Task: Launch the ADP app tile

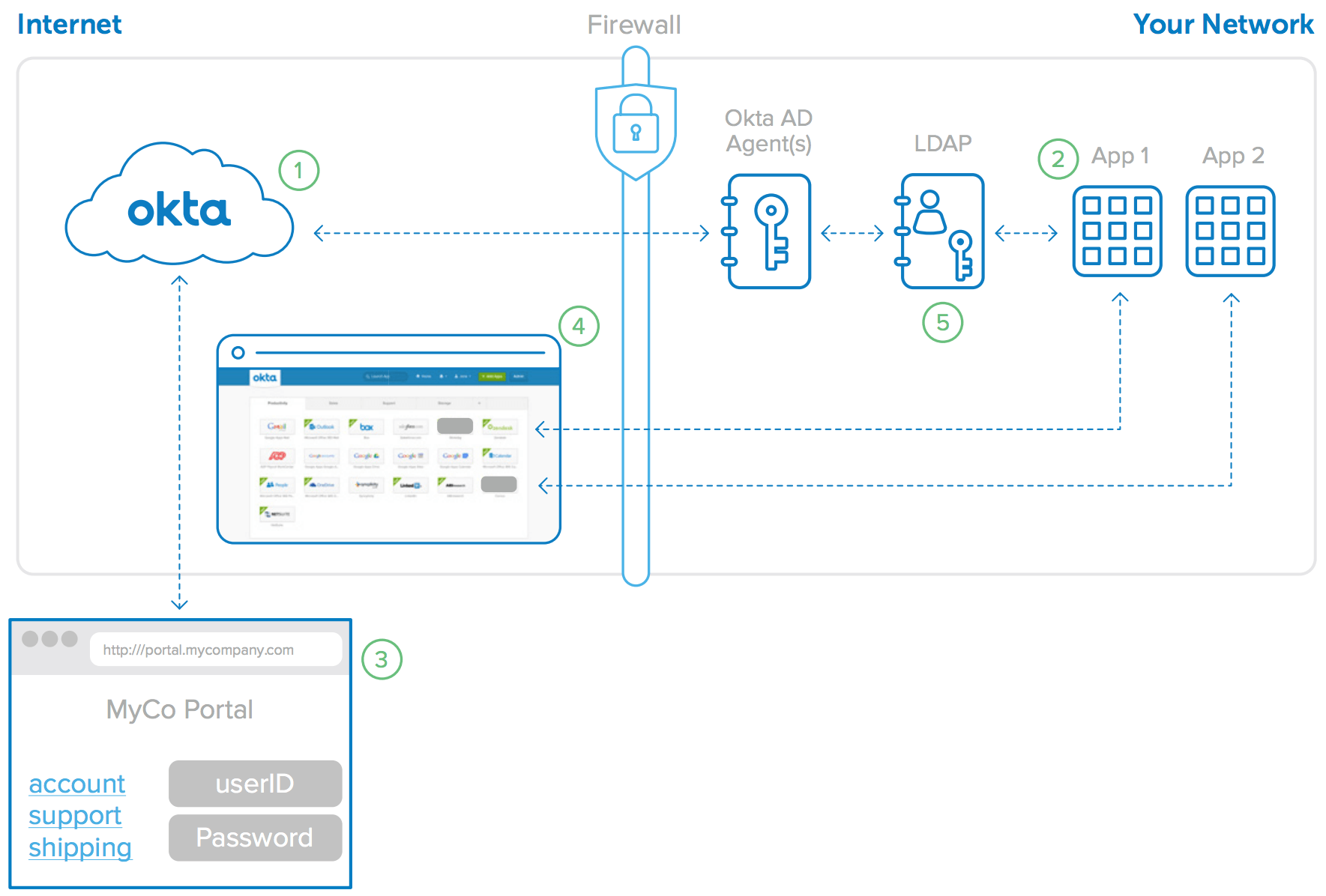Action: click(277, 455)
